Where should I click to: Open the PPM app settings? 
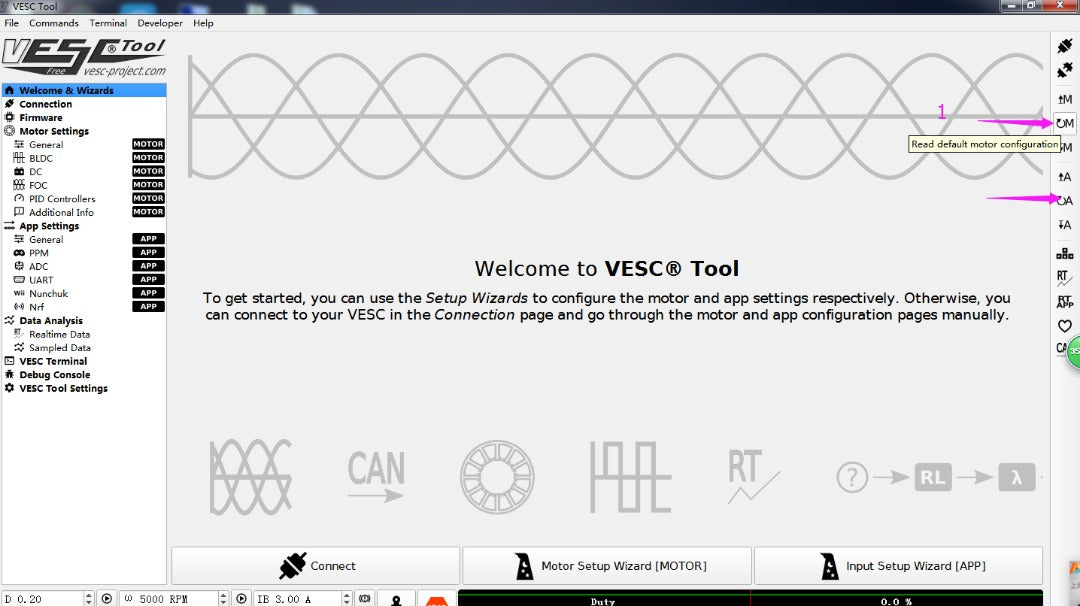point(84,253)
